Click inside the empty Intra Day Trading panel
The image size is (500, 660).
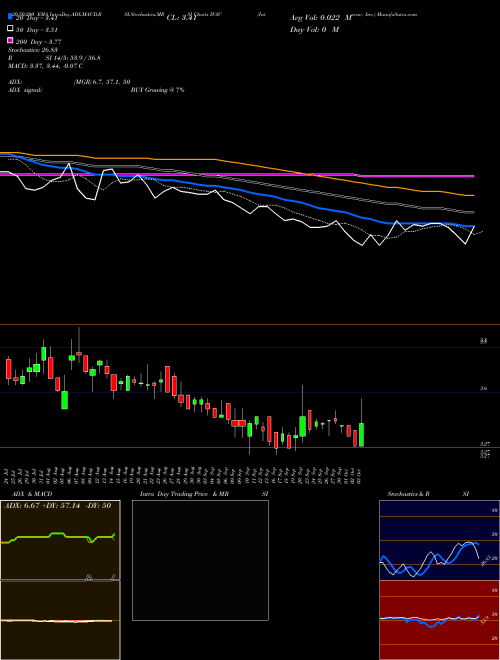click(200, 560)
